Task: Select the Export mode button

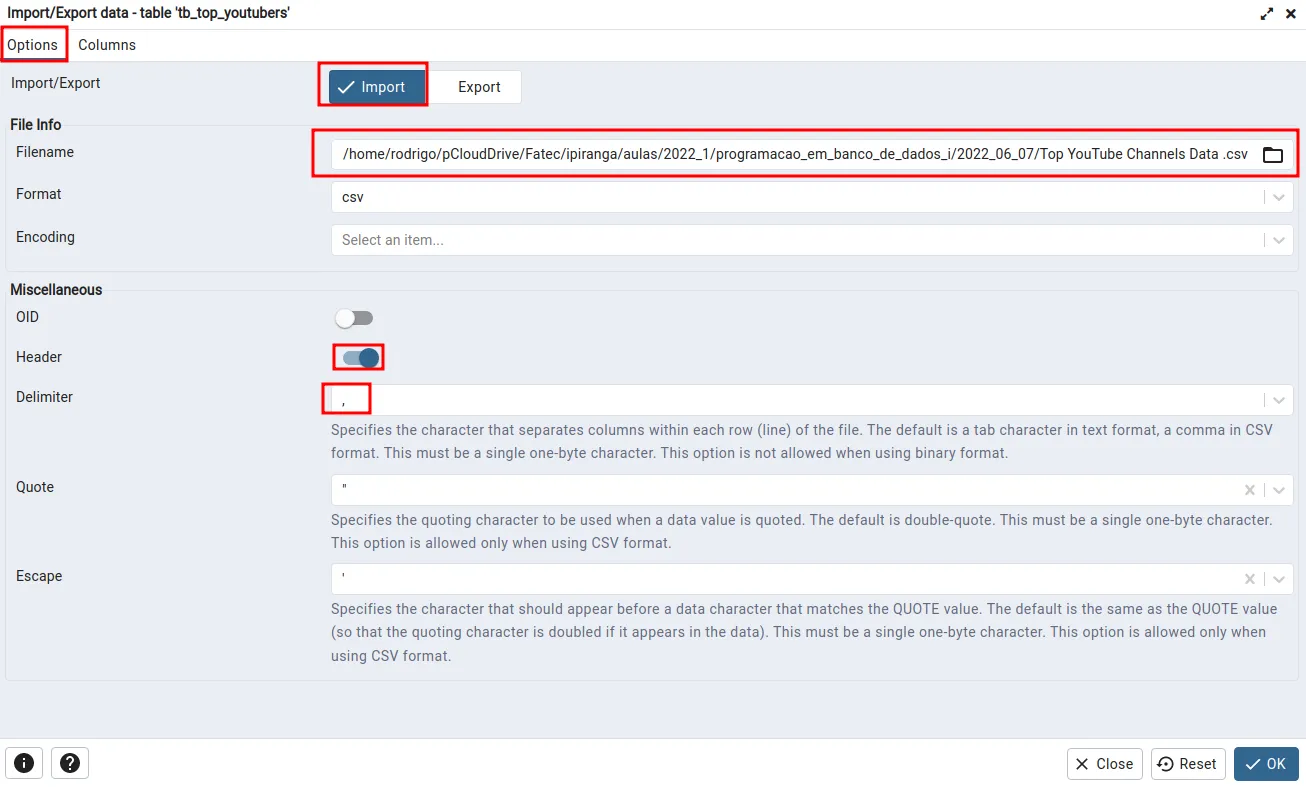Action: [479, 87]
